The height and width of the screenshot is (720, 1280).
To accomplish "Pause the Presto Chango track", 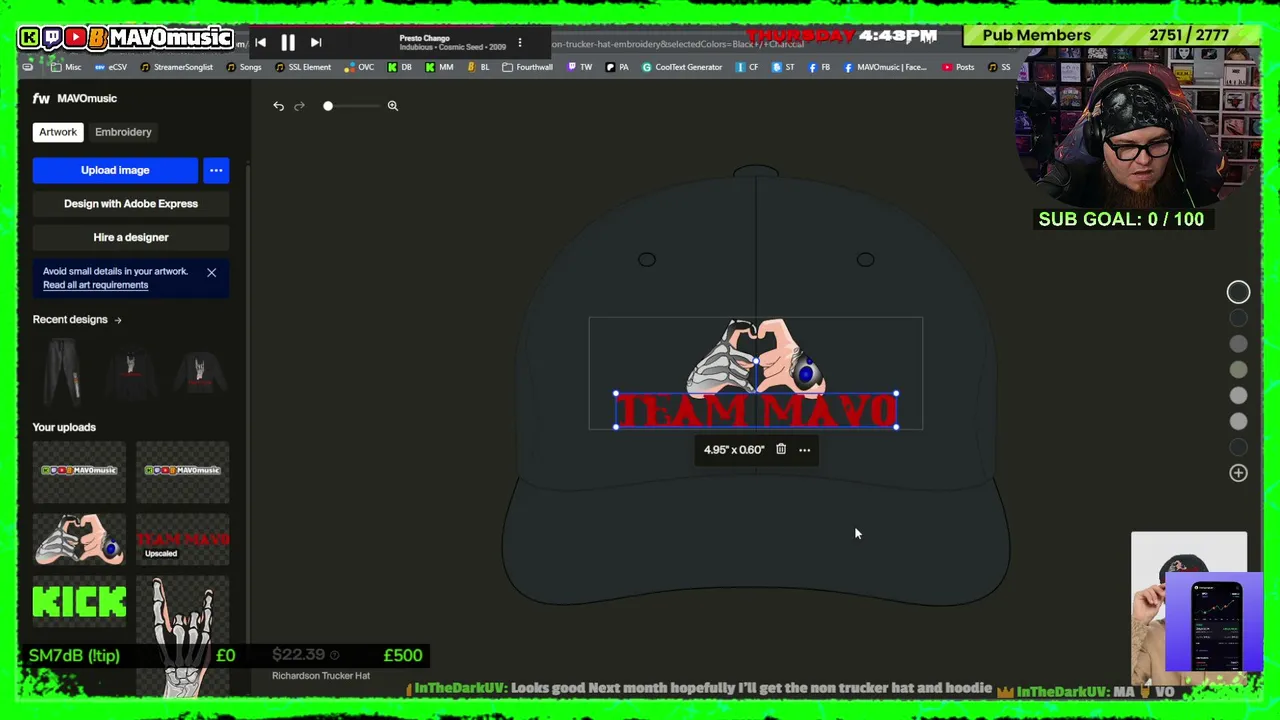I will pos(288,42).
